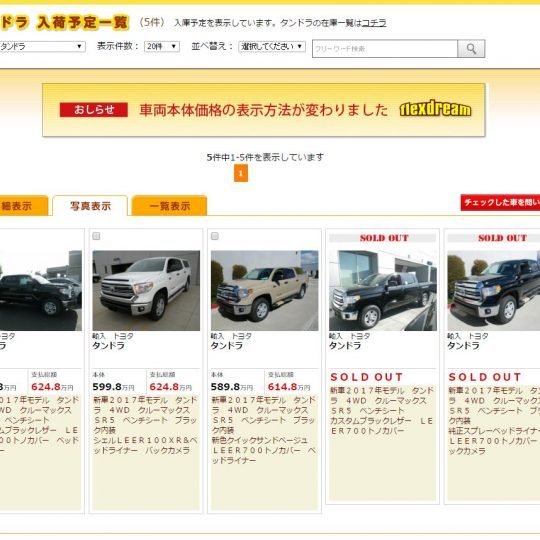Image resolution: width=540 pixels, height=540 pixels.
Task: Click the magnifying glass search icon
Action: coord(471,49)
